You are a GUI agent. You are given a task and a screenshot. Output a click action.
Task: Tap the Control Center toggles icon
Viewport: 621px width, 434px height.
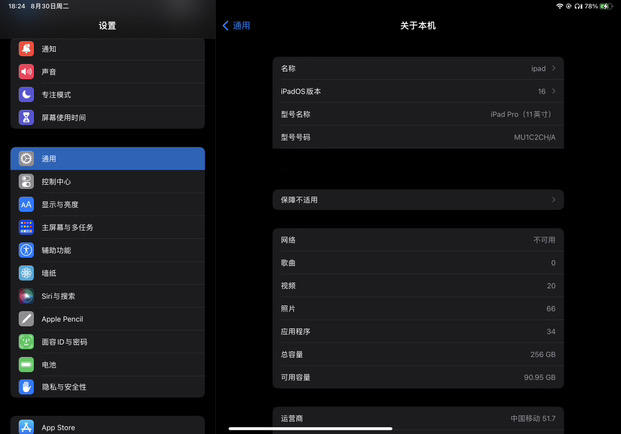(26, 181)
